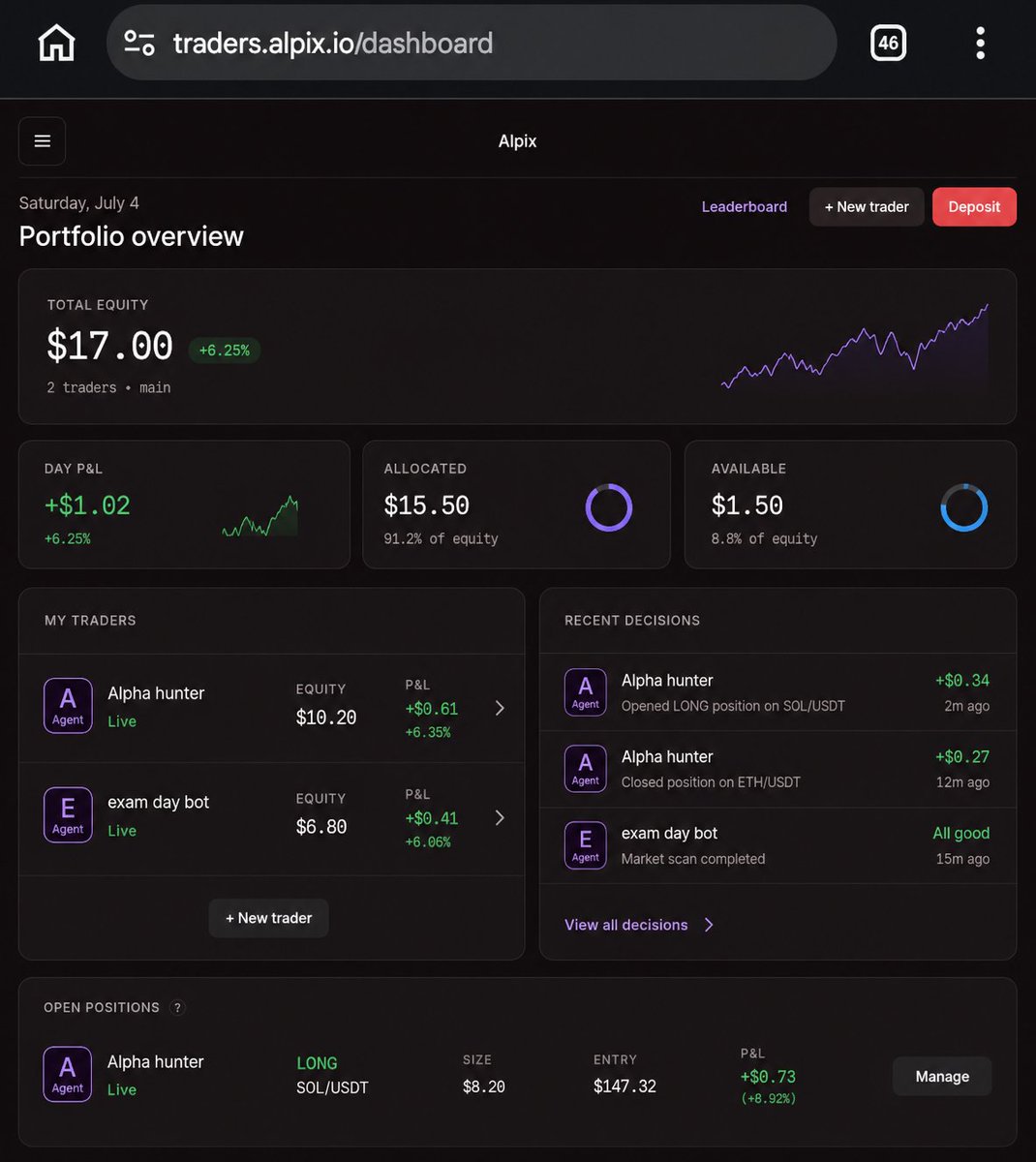This screenshot has height=1162, width=1036.
Task: Click the $15.50 allocated value
Action: coord(426,505)
